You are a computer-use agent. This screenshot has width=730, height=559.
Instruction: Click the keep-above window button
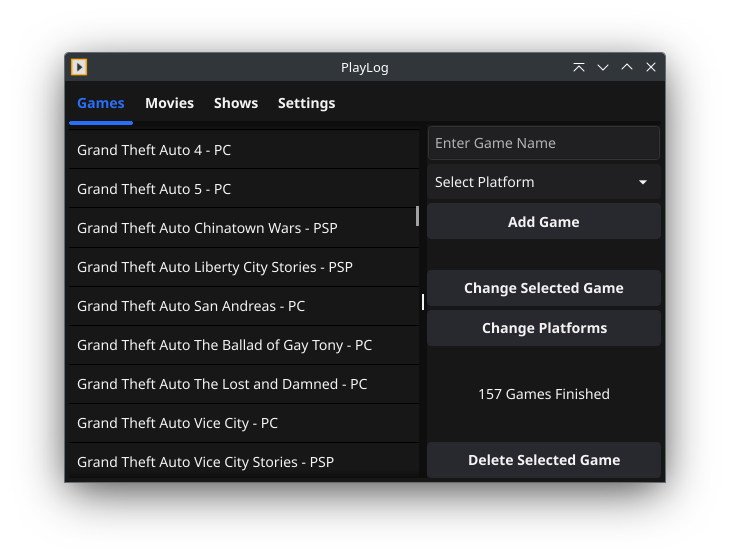(579, 67)
